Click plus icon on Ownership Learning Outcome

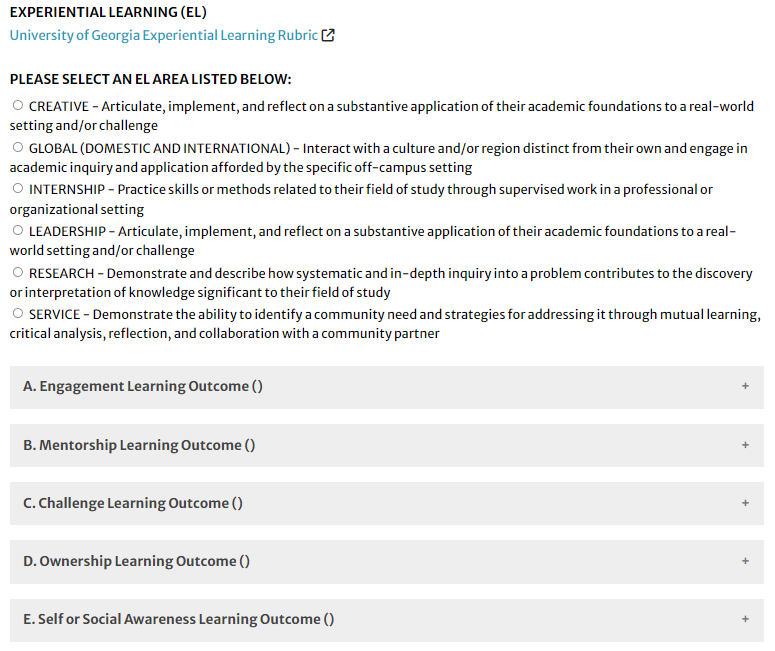tap(745, 561)
